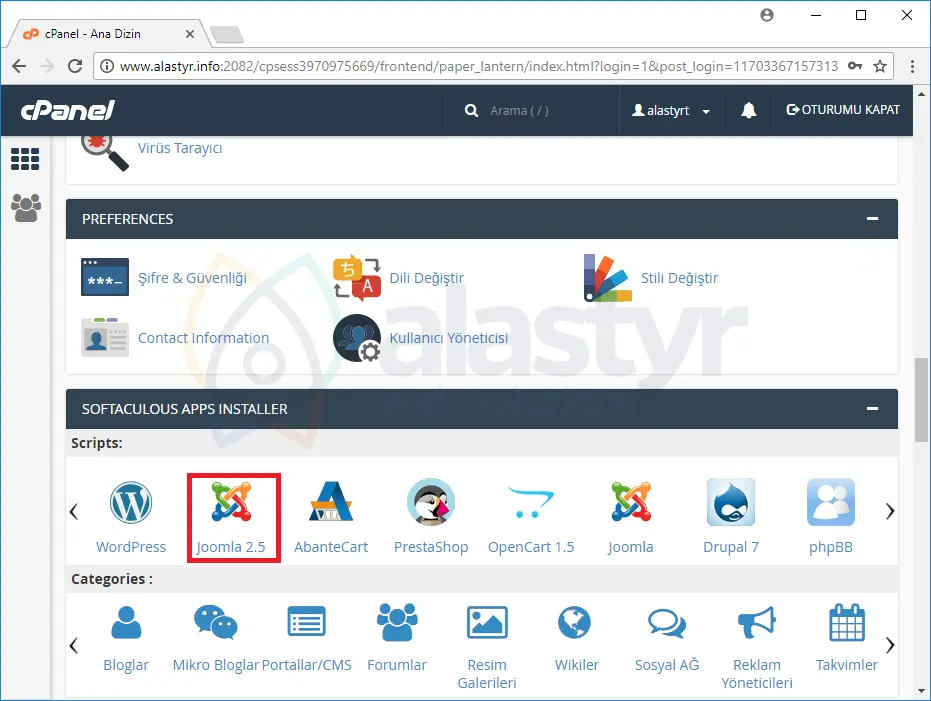The width and height of the screenshot is (931, 701).
Task: Click the WordPress text link
Action: pos(131,547)
